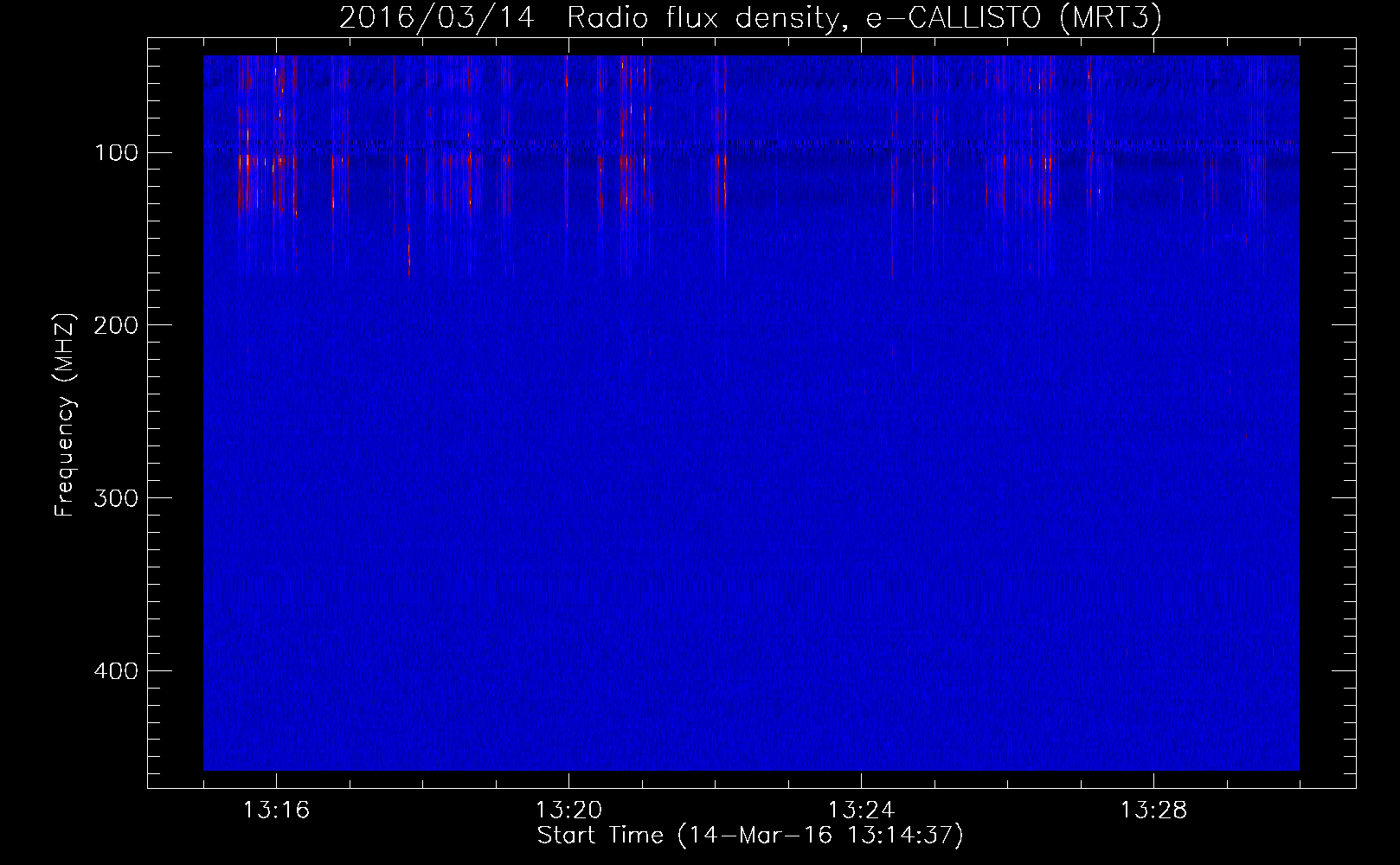Click the 13:28 time tick label
This screenshot has width=1400, height=865.
coord(1153,811)
